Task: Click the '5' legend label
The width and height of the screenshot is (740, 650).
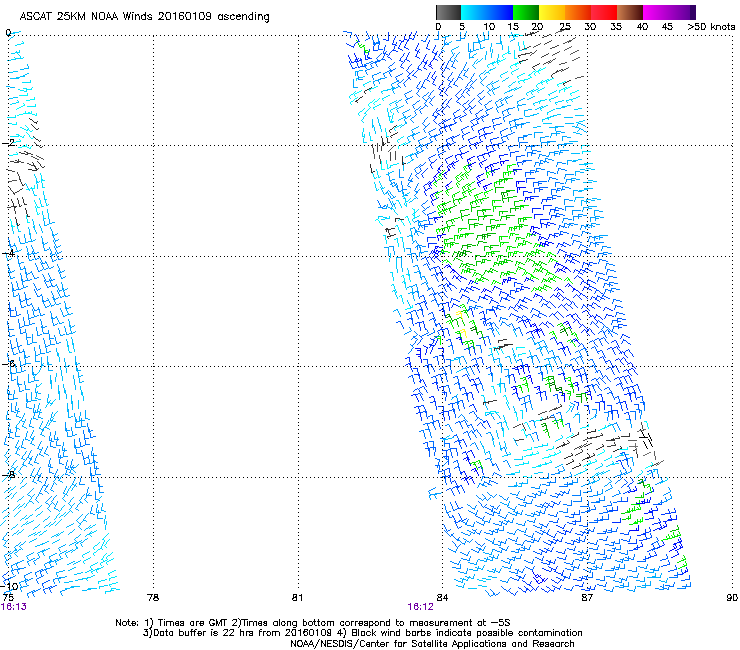Action: [x=462, y=27]
